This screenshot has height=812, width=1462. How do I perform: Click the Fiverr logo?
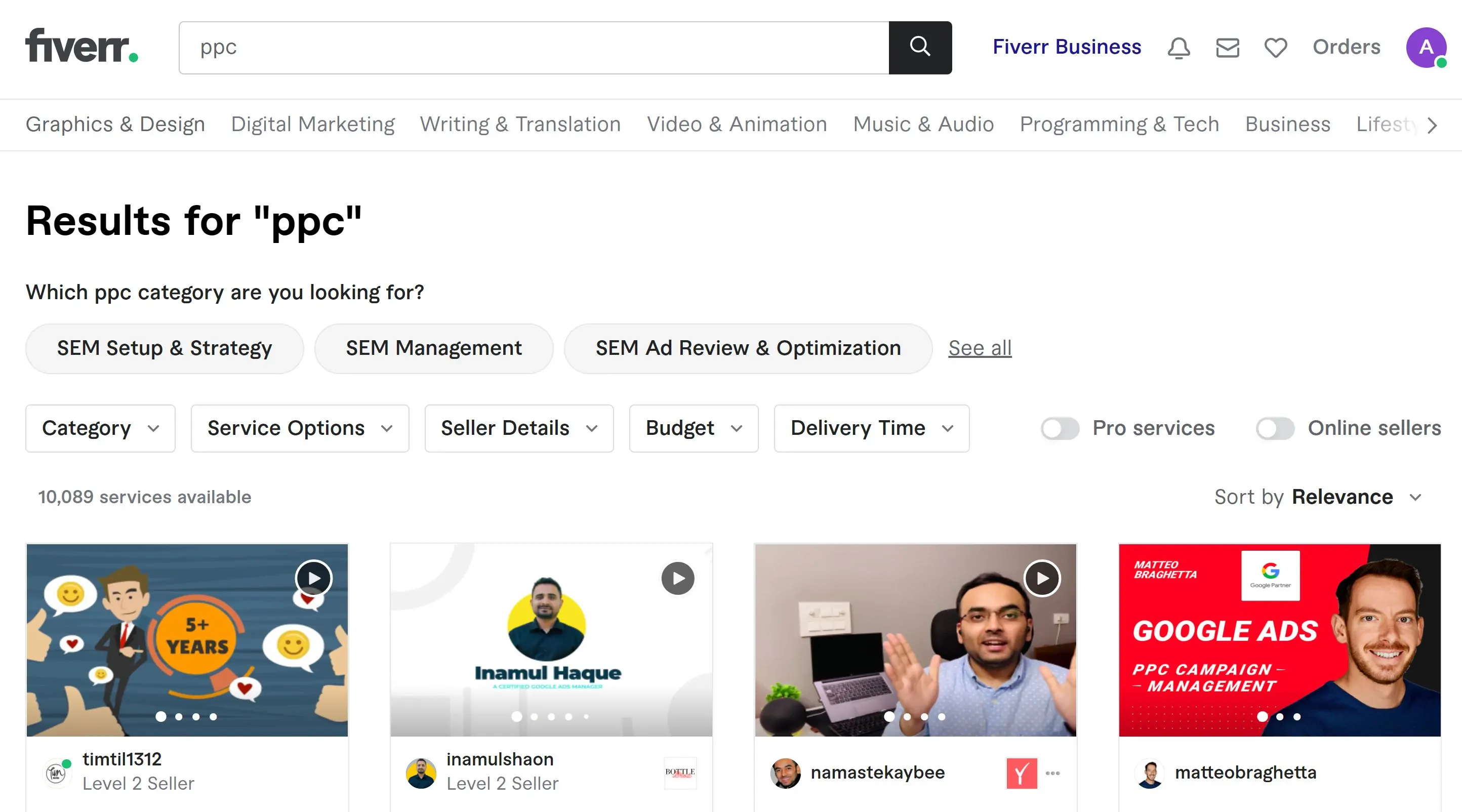[82, 46]
